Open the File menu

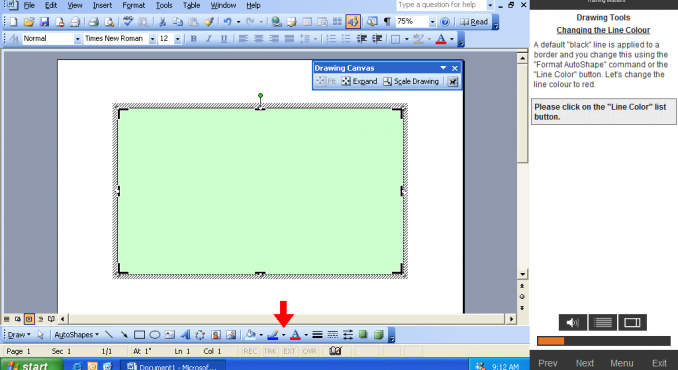(x=29, y=6)
